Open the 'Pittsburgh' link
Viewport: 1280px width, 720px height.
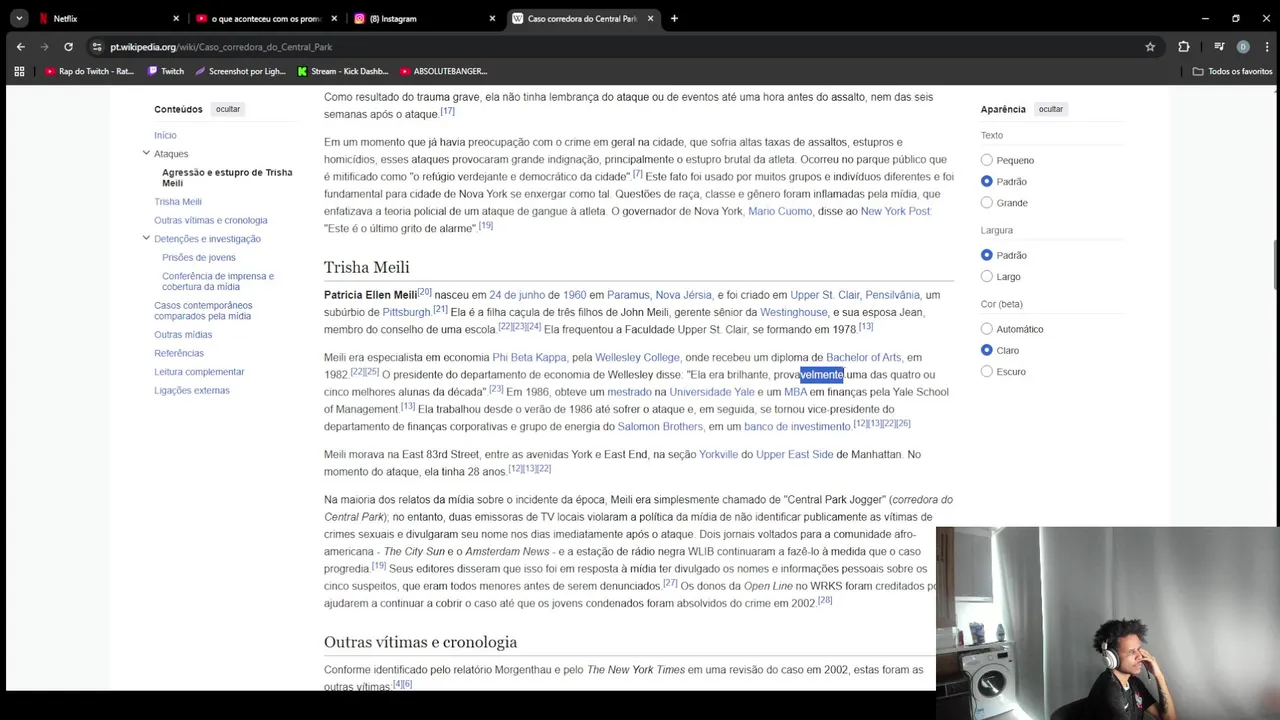(406, 312)
